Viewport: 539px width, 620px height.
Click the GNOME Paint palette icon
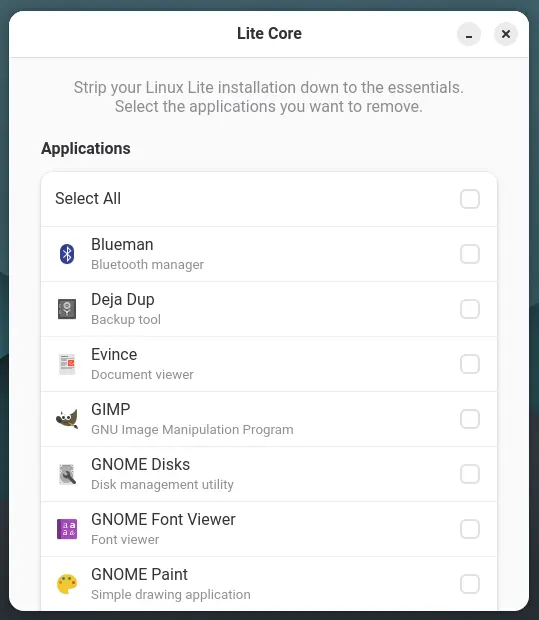[67, 584]
